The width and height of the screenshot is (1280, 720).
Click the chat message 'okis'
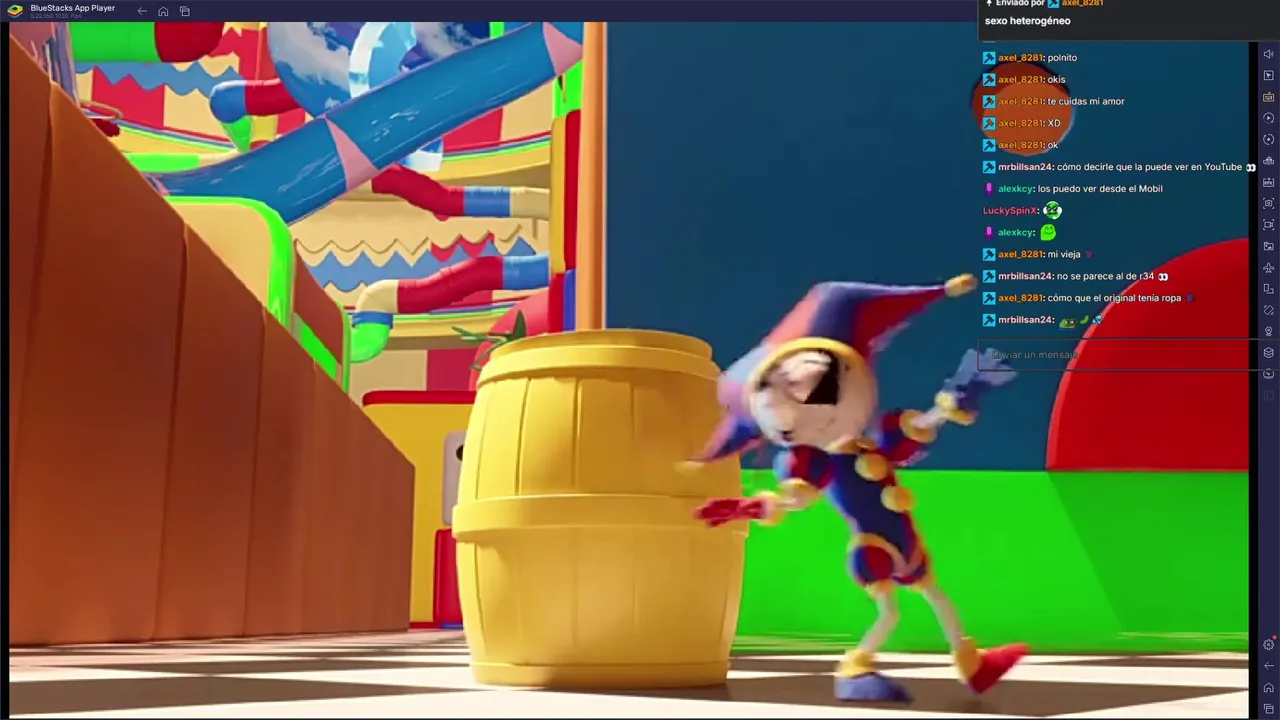pyautogui.click(x=1056, y=80)
